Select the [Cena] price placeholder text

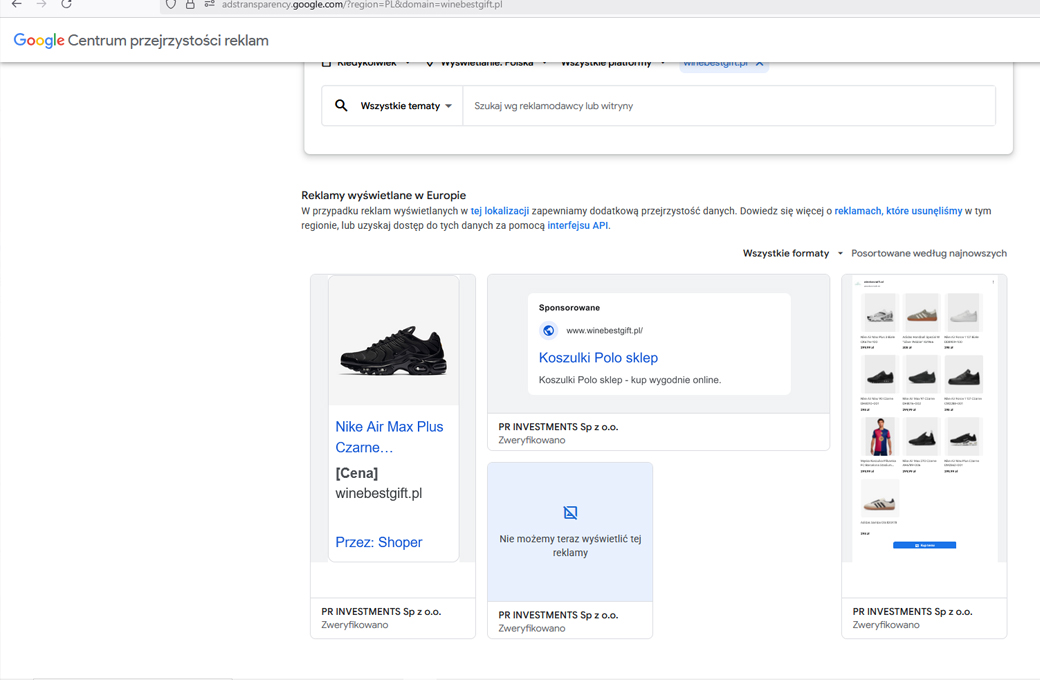pyautogui.click(x=357, y=473)
